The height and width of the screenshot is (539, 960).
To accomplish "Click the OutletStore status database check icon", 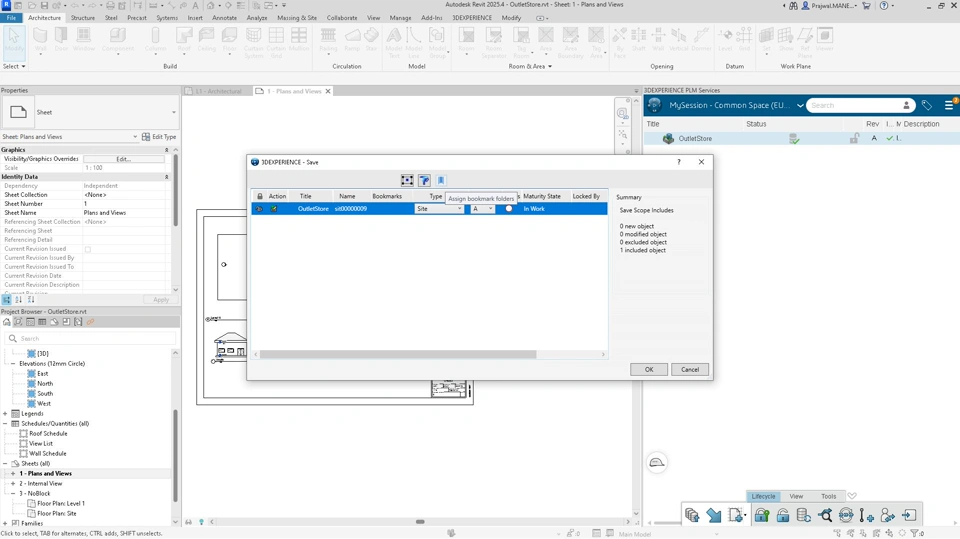I will 794,139.
